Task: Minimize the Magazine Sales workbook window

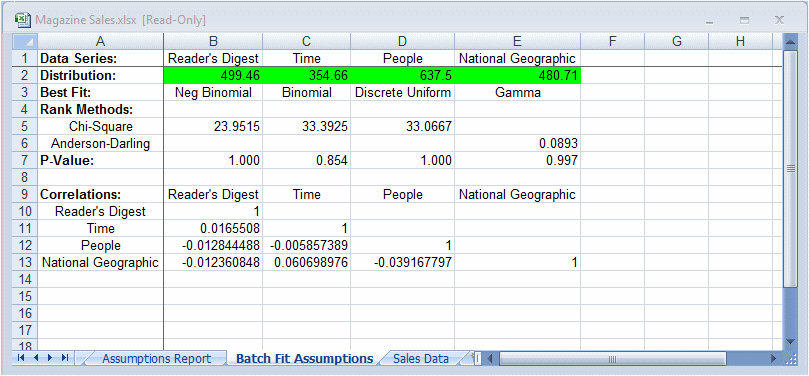Action: tap(710, 21)
